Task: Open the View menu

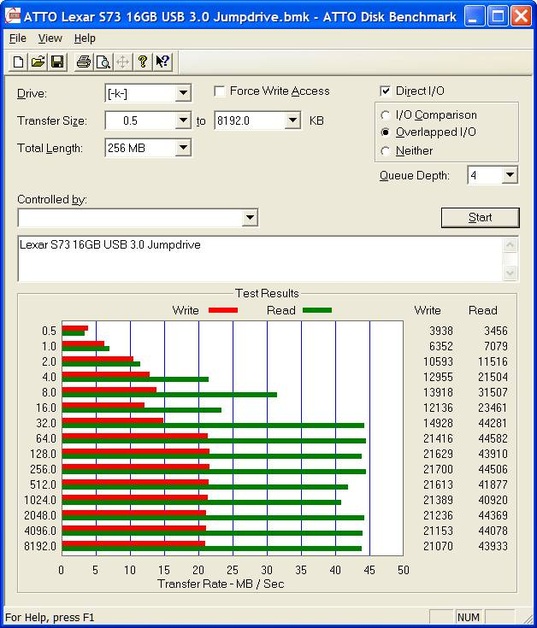Action: (x=50, y=38)
